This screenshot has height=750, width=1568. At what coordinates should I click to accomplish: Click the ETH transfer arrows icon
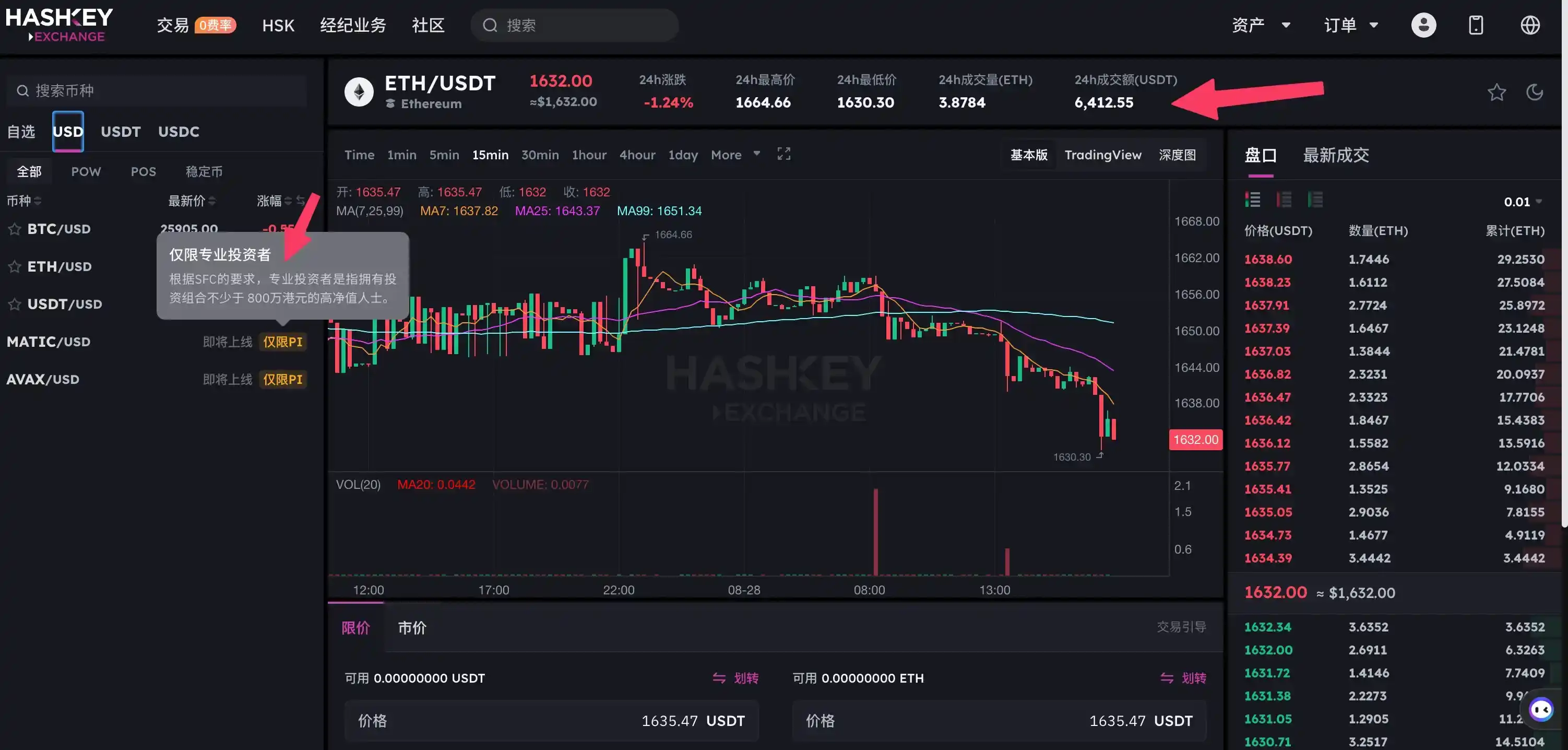point(1166,678)
